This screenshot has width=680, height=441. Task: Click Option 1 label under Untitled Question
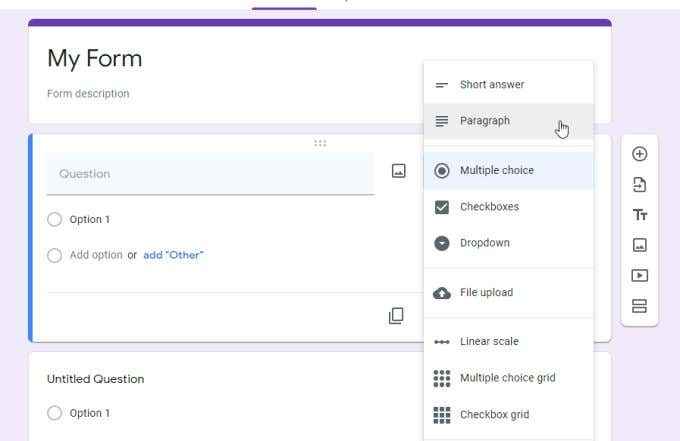(90, 413)
